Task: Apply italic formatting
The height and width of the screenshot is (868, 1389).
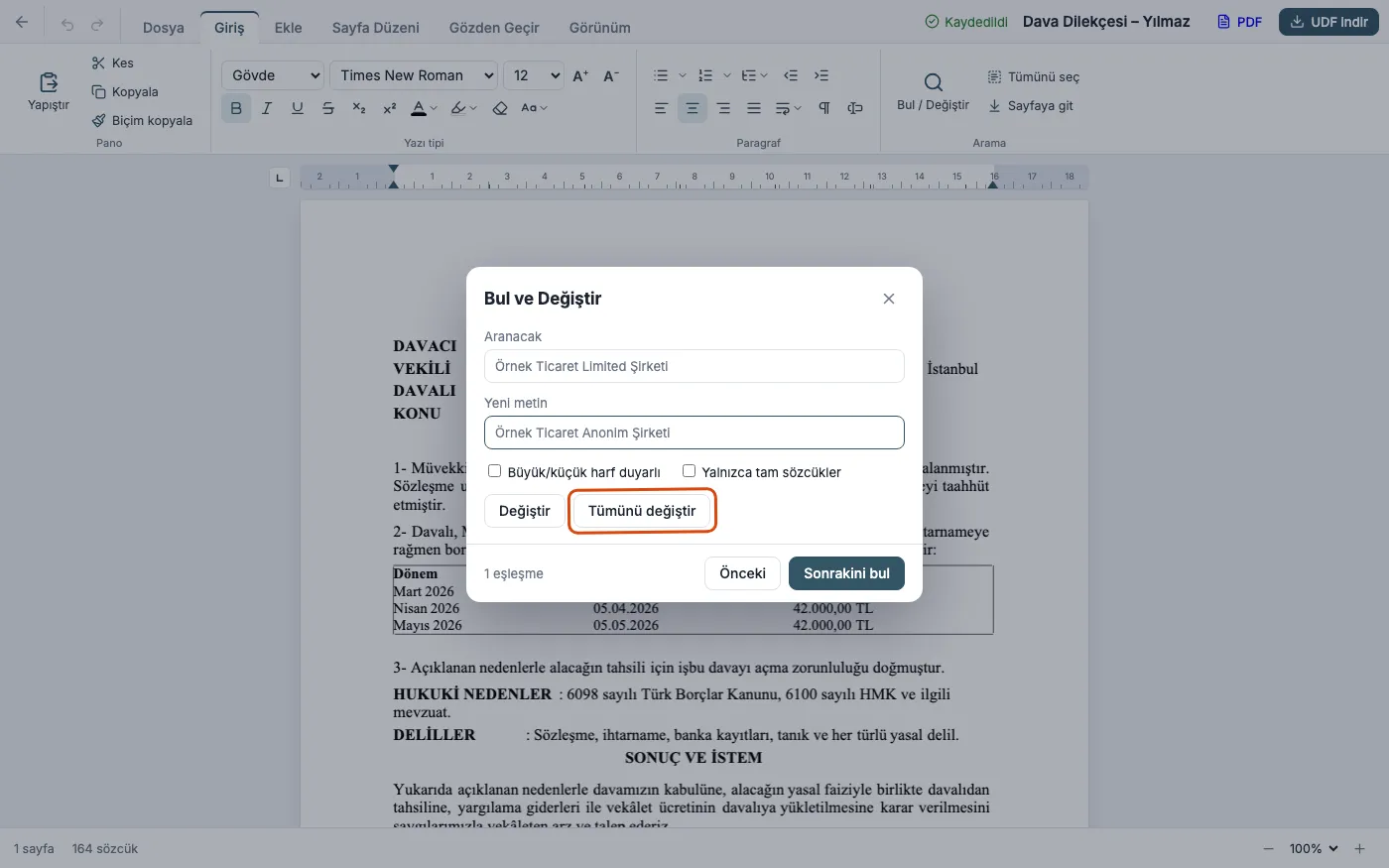Action: point(266,108)
